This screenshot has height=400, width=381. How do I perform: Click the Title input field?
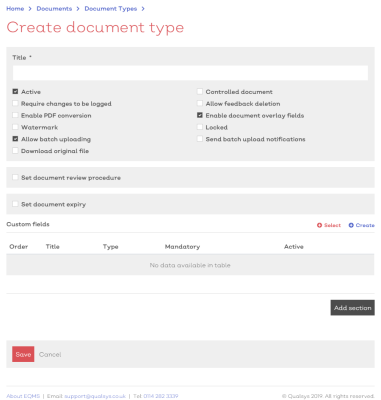190,73
